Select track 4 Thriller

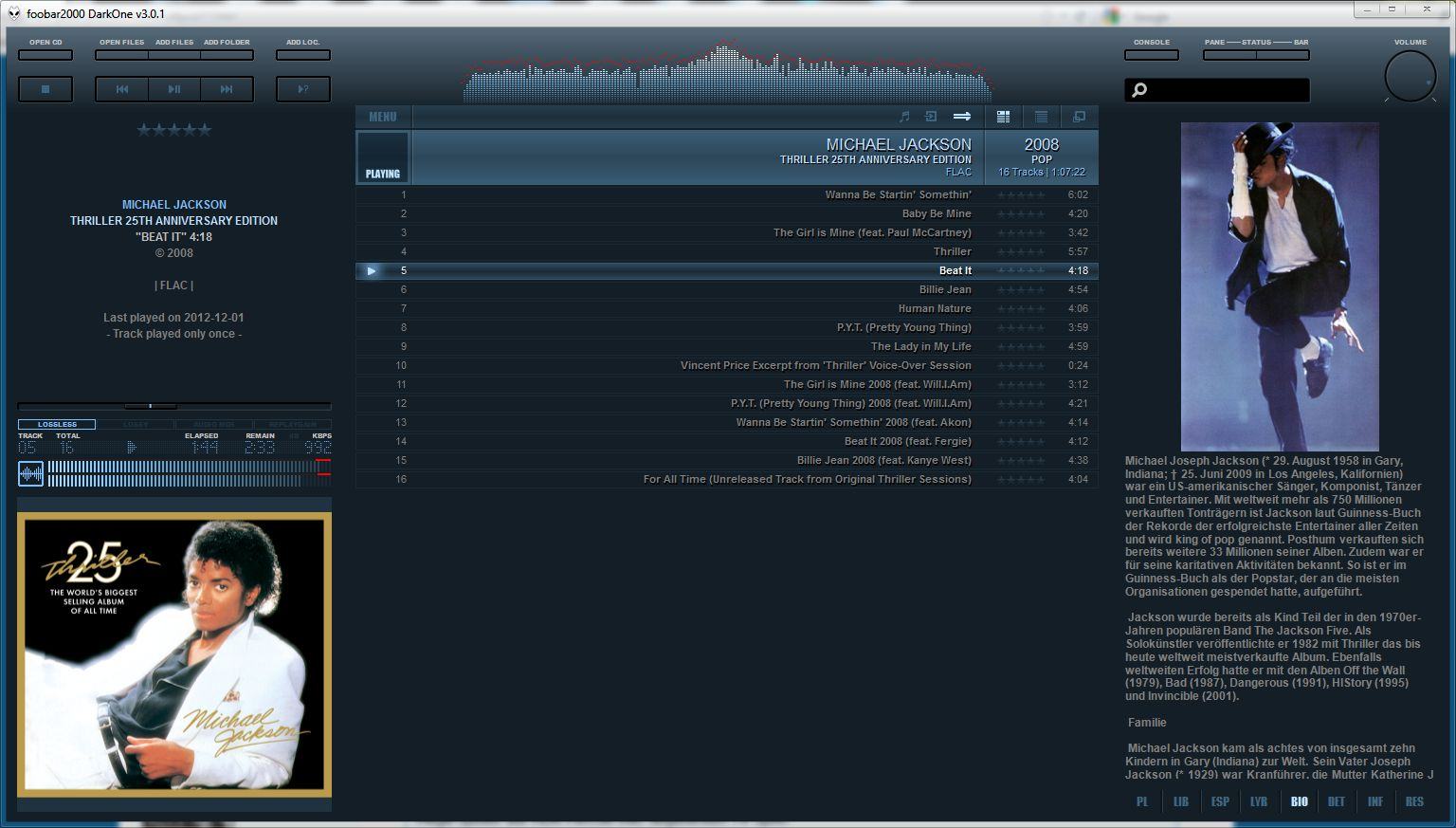[x=727, y=251]
